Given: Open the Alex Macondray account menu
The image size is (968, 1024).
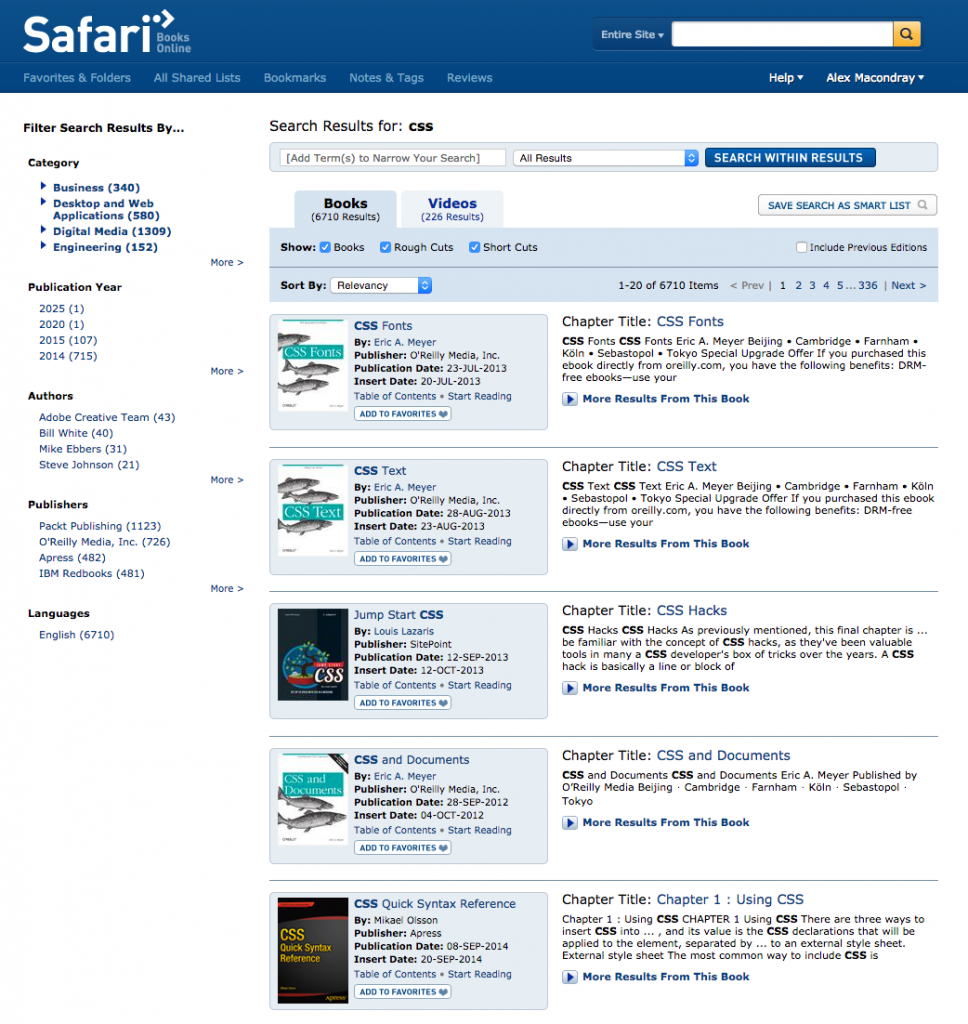Looking at the screenshot, I should 875,78.
